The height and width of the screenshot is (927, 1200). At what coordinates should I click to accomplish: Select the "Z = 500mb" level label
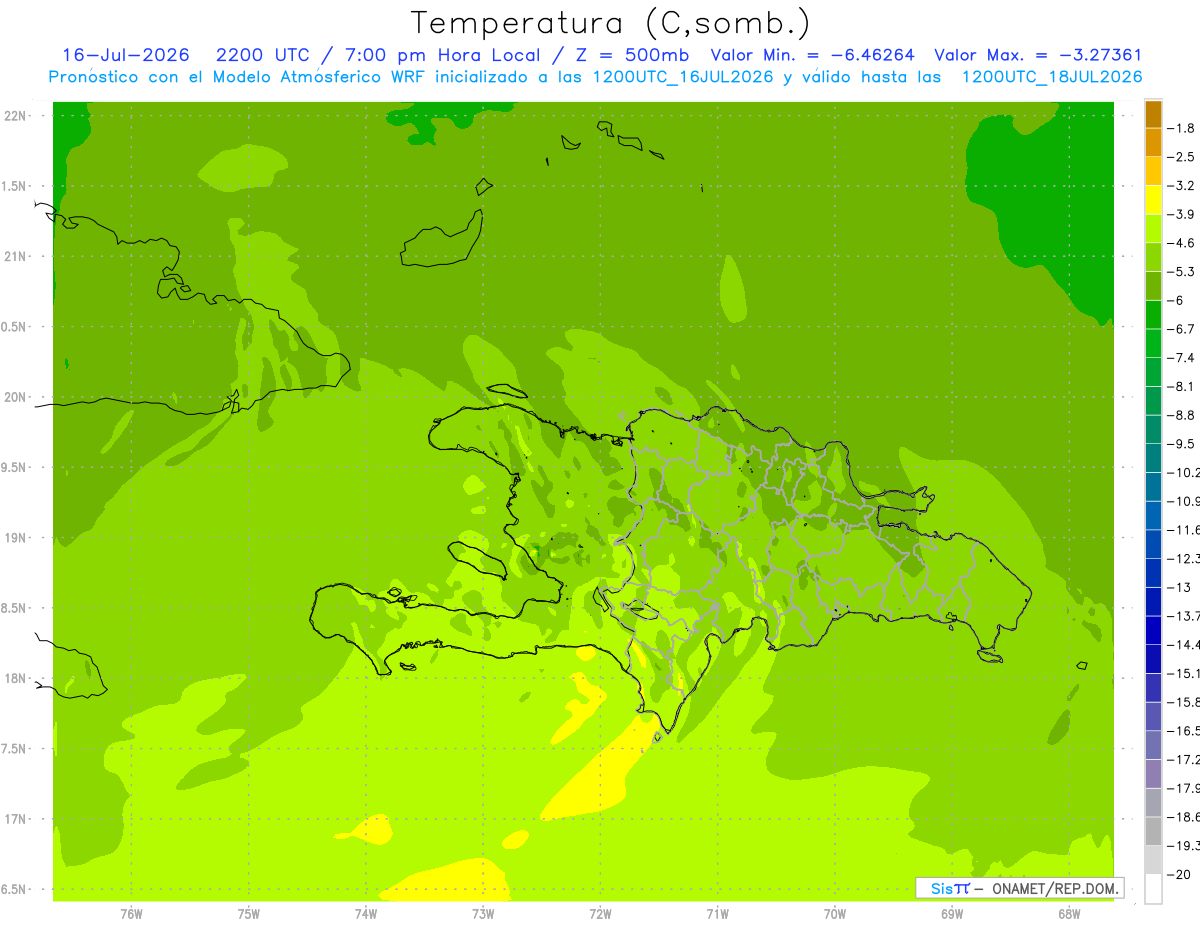coord(633,55)
